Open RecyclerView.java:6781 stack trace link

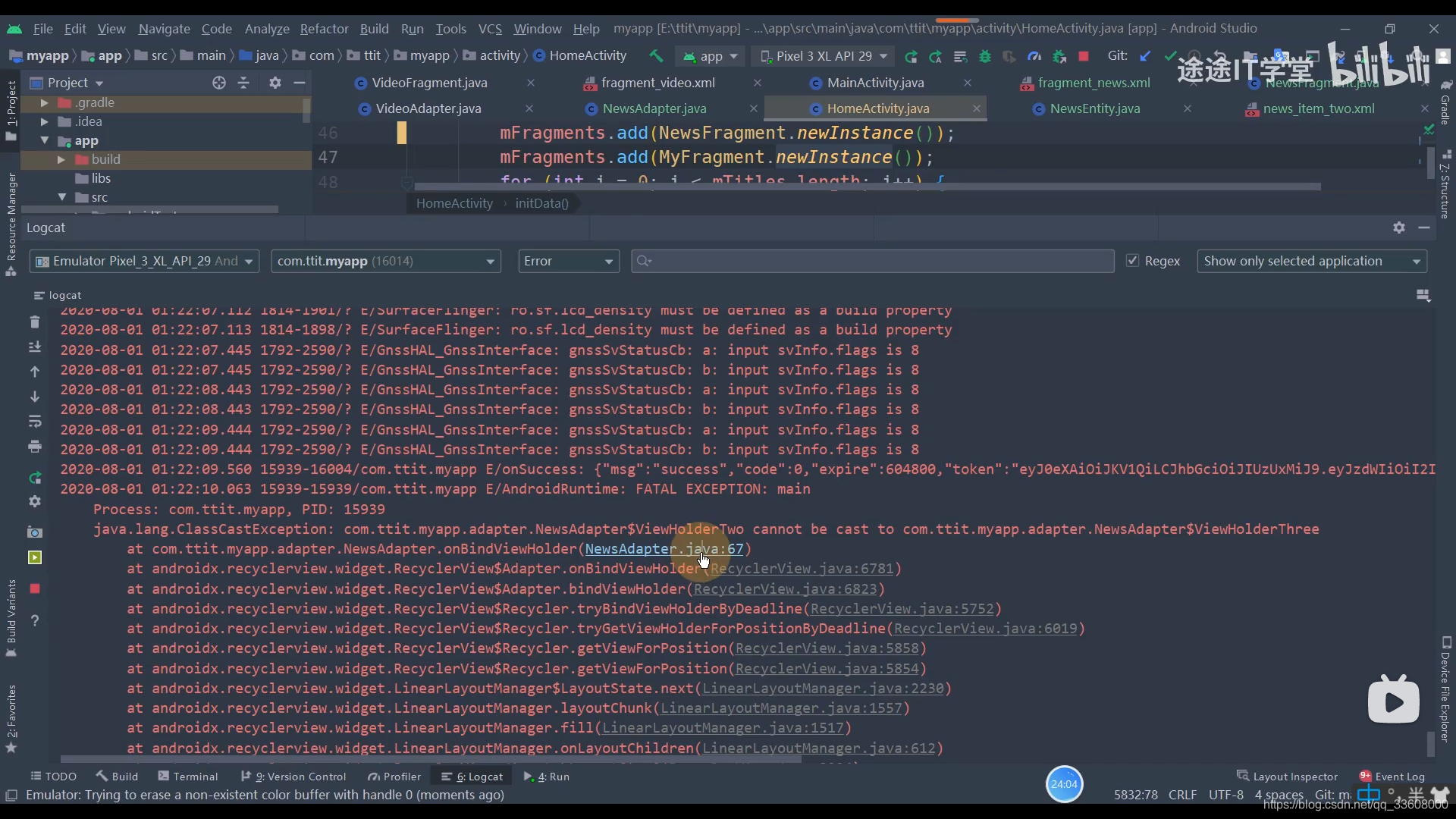click(803, 569)
